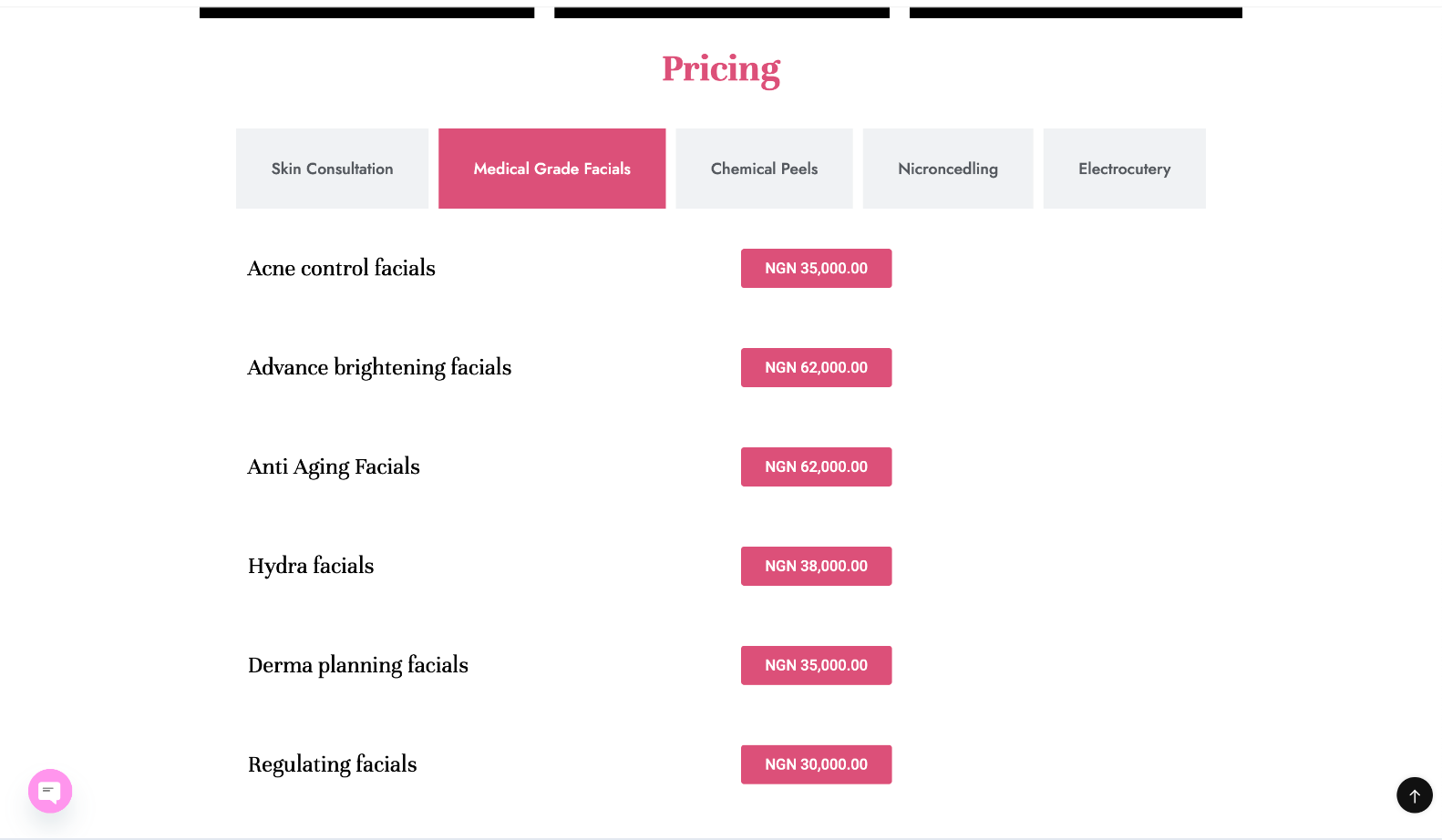Click the Acne control facials label
Image resolution: width=1442 pixels, height=840 pixels.
342,268
